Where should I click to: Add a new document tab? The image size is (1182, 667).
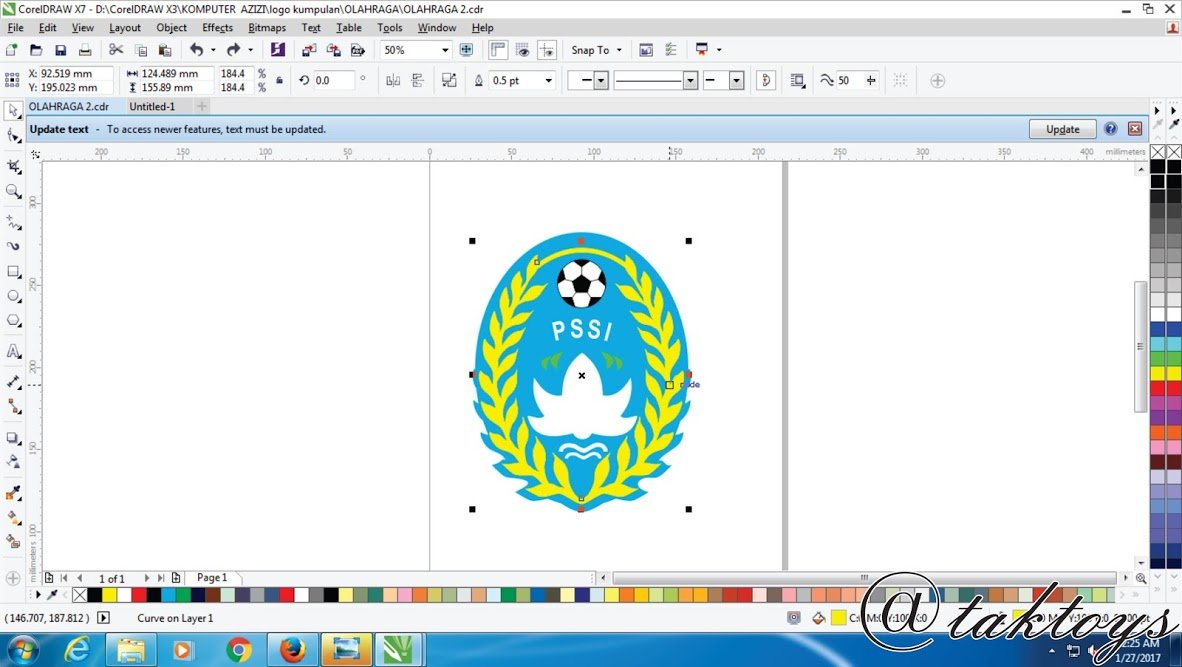[x=201, y=107]
